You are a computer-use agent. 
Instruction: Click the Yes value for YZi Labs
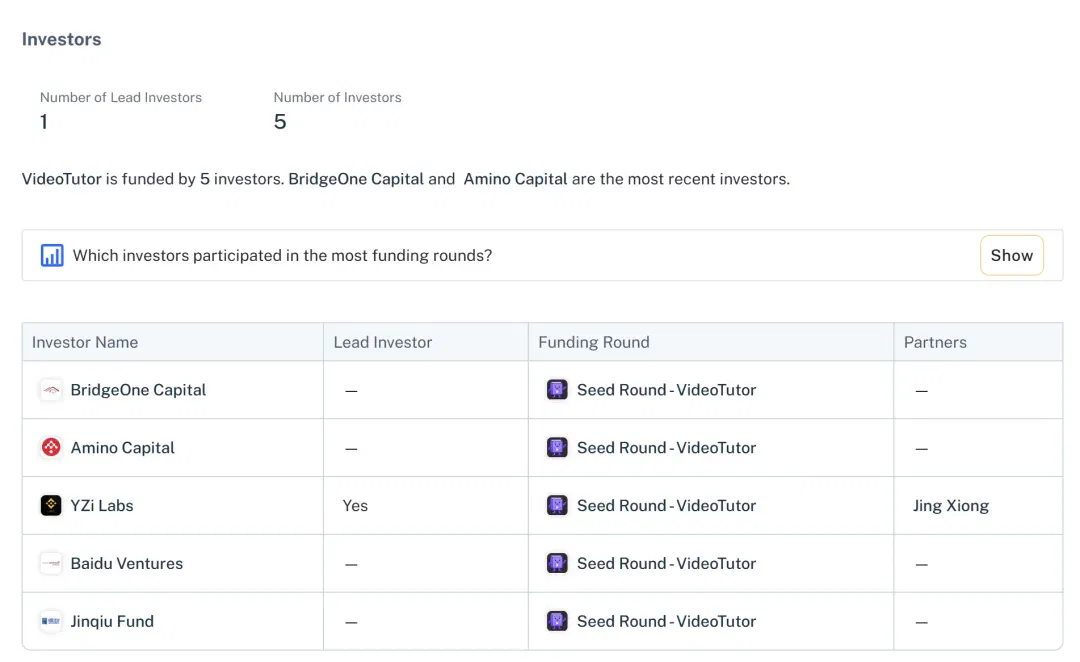(x=355, y=506)
